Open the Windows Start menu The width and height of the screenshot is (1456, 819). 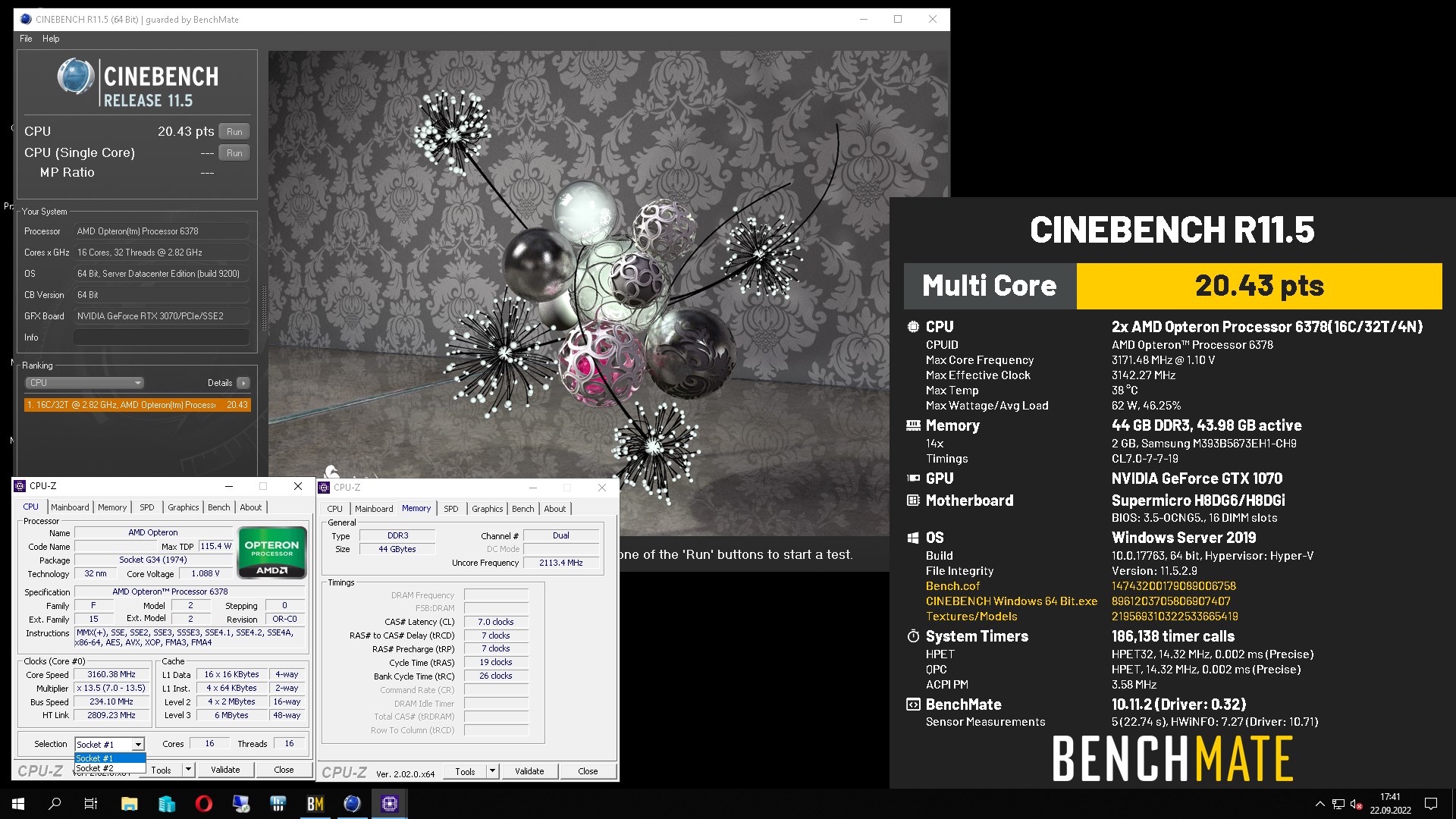(x=18, y=804)
